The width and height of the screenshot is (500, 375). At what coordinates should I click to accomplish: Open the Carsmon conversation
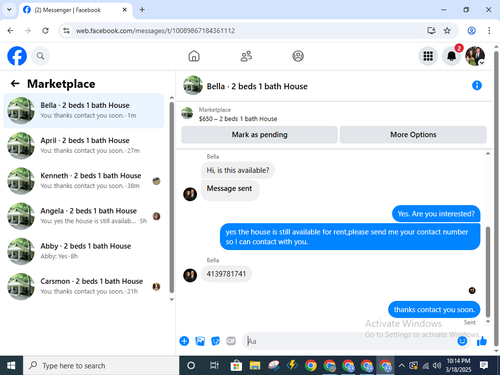84,286
